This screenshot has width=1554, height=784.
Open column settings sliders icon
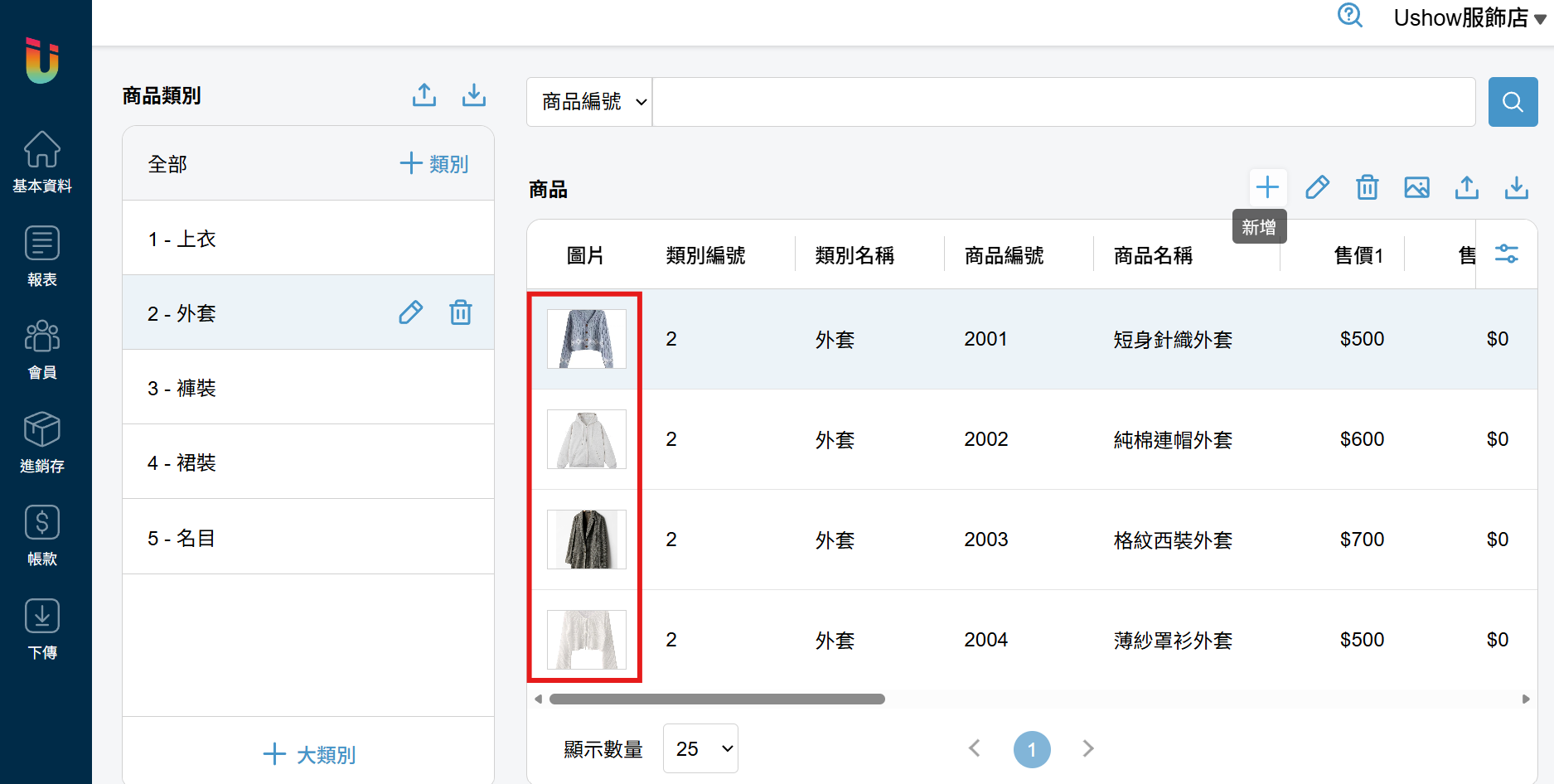[1506, 254]
